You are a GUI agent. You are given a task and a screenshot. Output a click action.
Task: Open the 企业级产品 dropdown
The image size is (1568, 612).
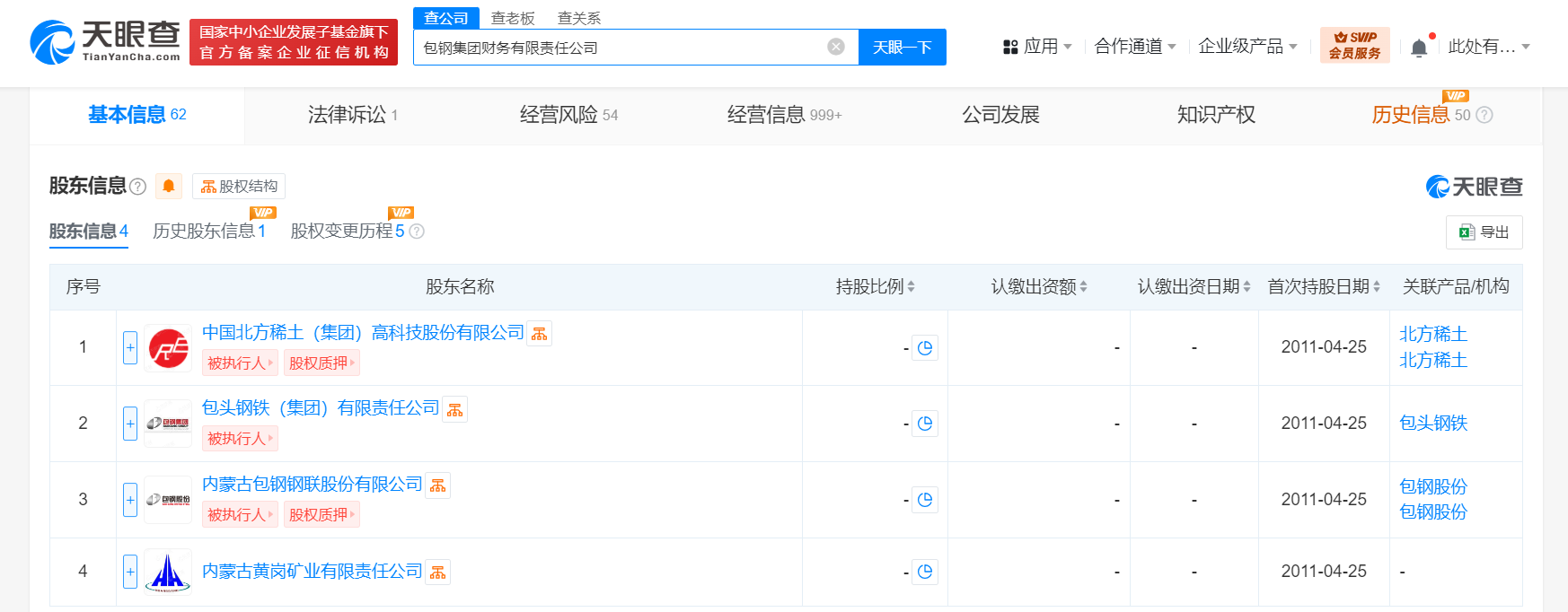(x=1247, y=47)
